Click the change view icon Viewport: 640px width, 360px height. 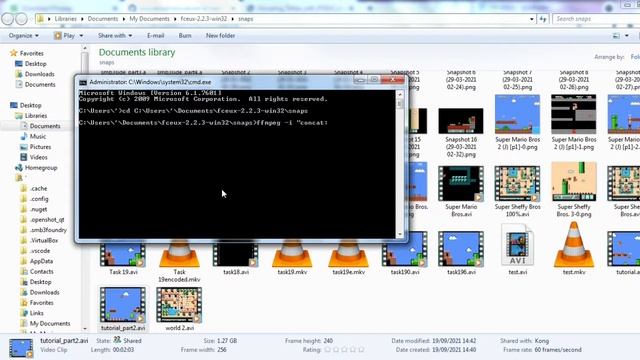[x=616, y=36]
